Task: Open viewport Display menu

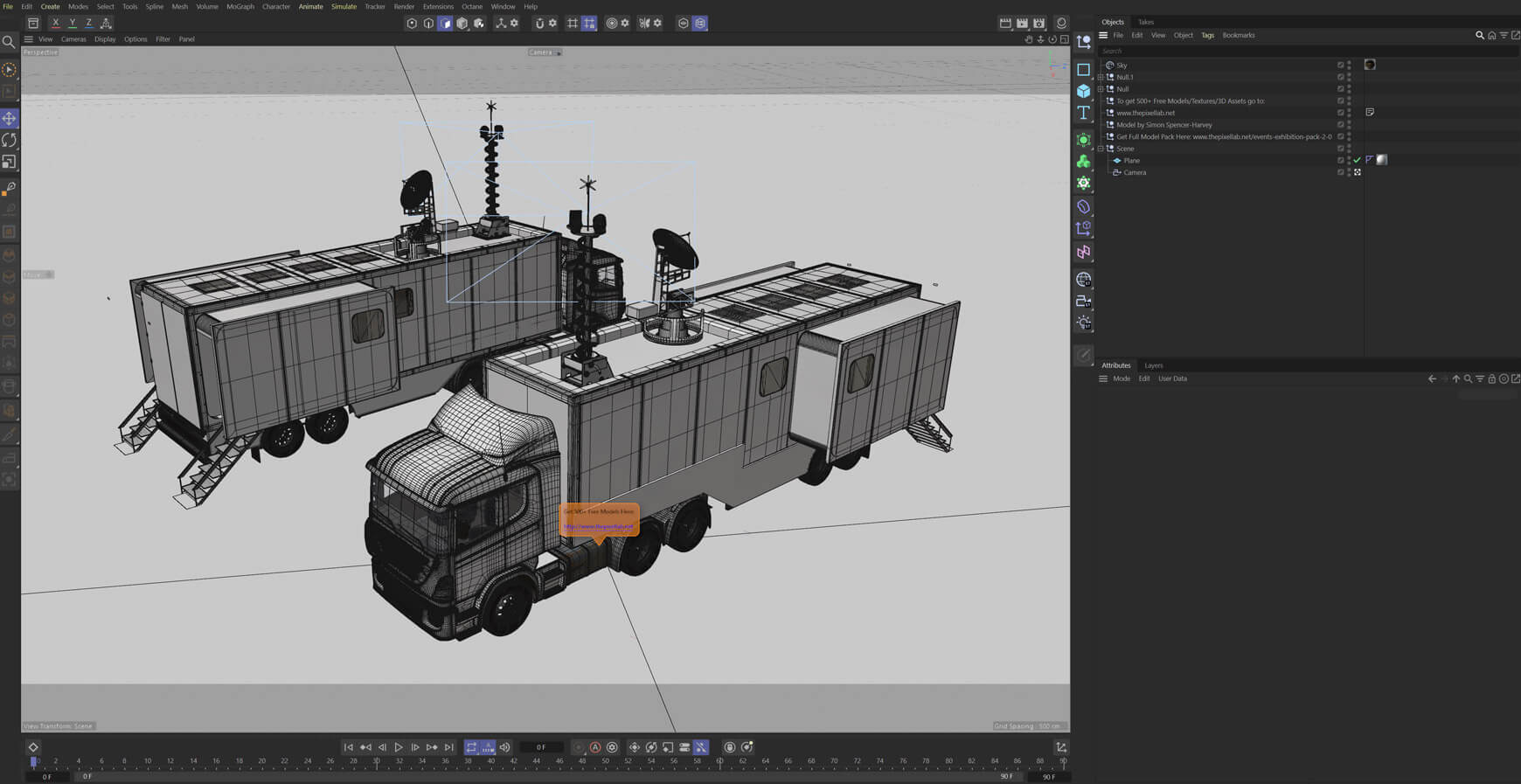Action: pos(105,39)
